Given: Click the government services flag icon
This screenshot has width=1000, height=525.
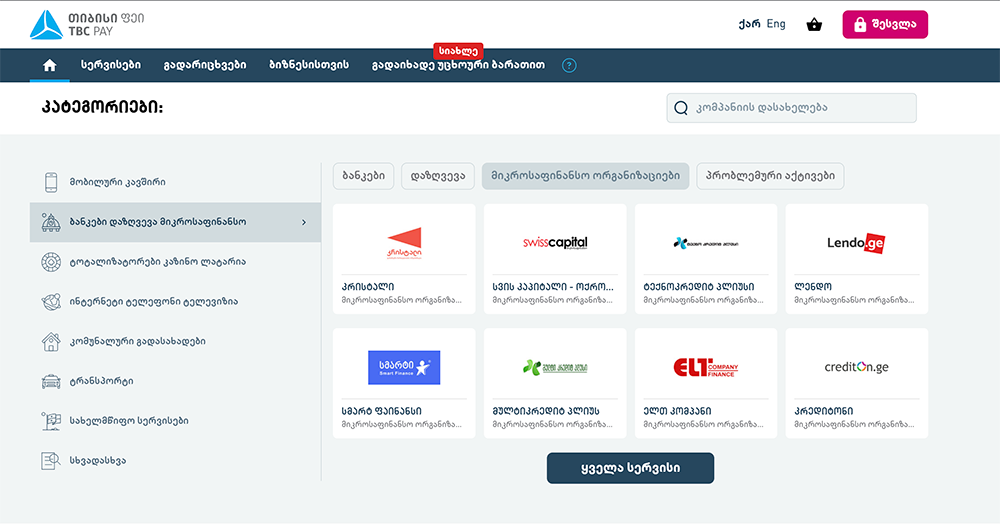Looking at the screenshot, I should [51, 421].
